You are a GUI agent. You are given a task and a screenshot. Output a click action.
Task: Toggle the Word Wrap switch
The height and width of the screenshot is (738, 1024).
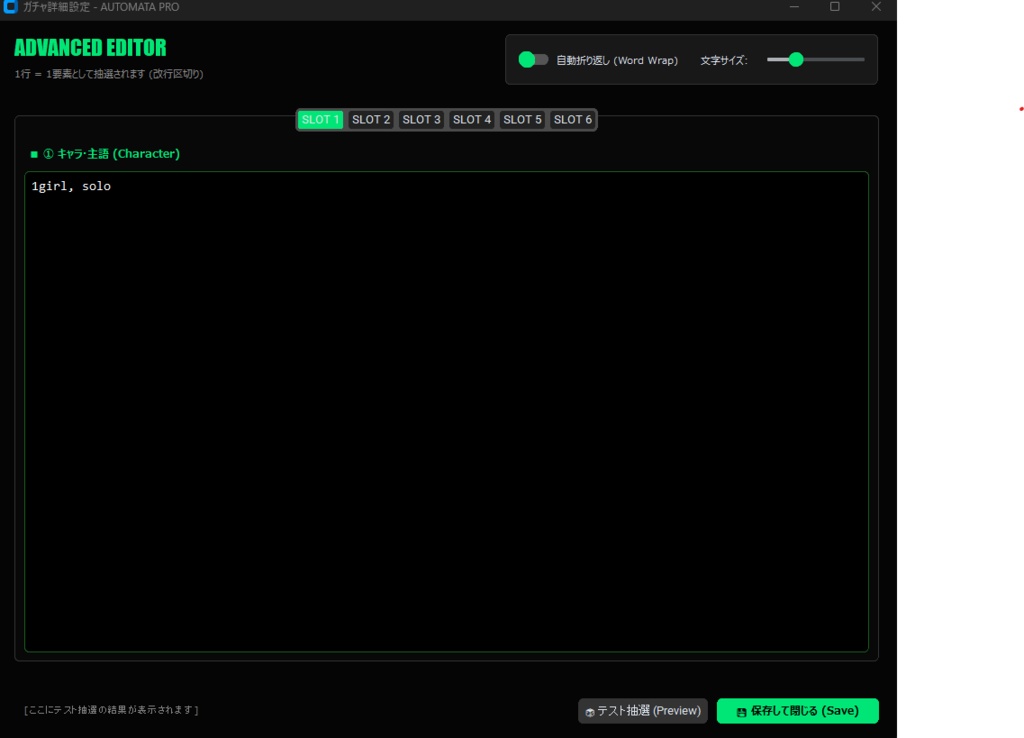pos(533,60)
